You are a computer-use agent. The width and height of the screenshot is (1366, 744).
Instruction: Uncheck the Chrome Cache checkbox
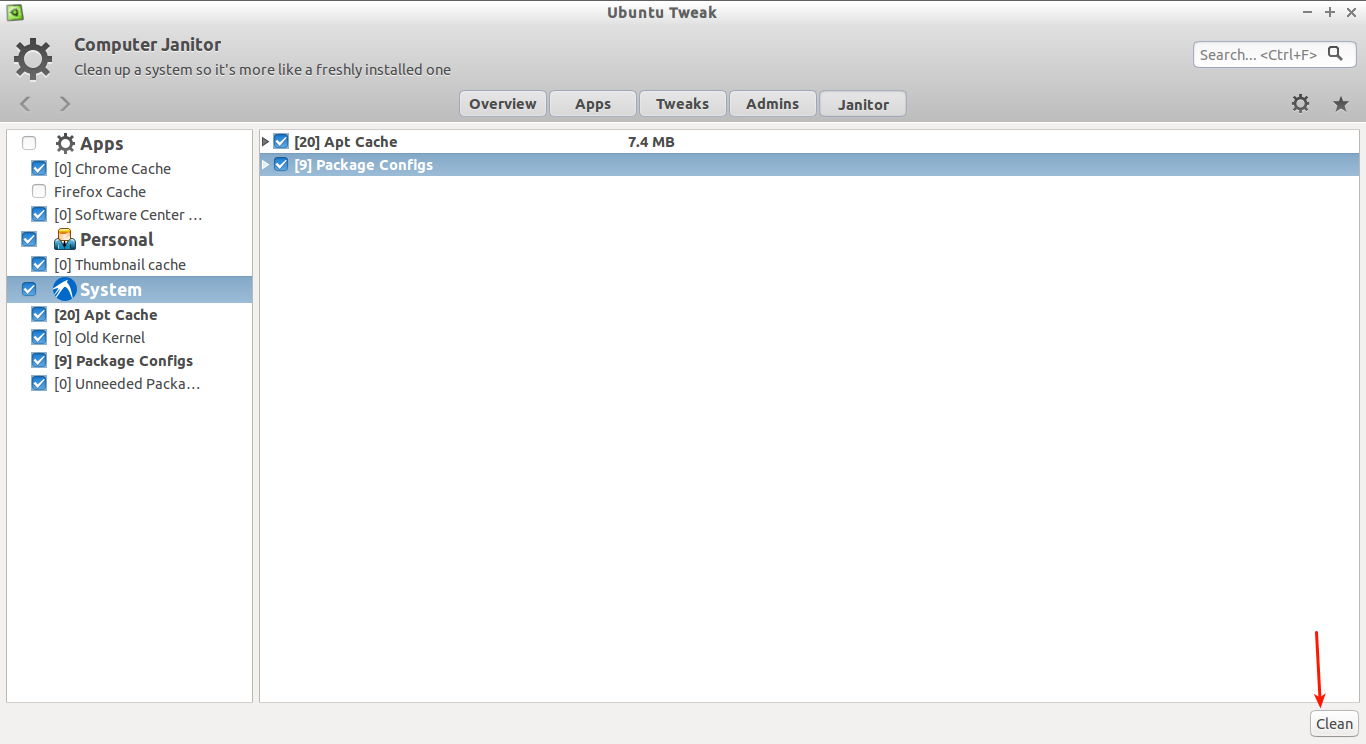coord(39,168)
